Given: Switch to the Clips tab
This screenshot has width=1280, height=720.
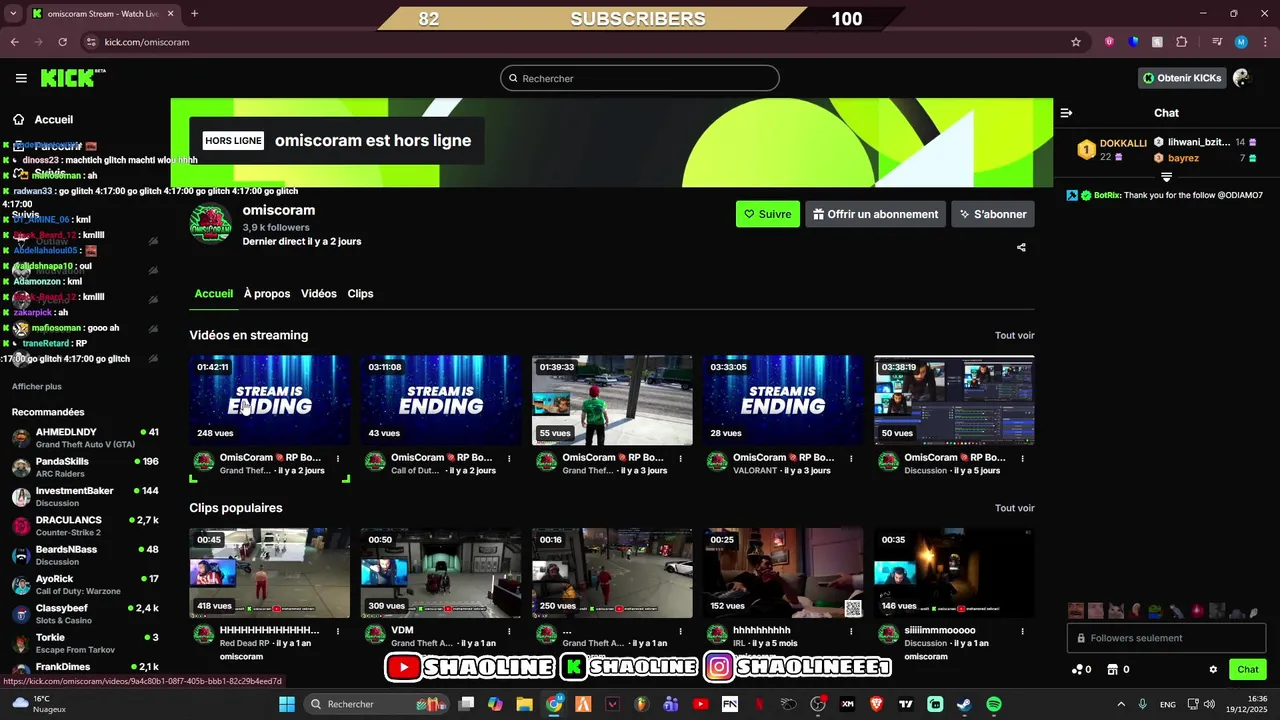Looking at the screenshot, I should coord(360,293).
